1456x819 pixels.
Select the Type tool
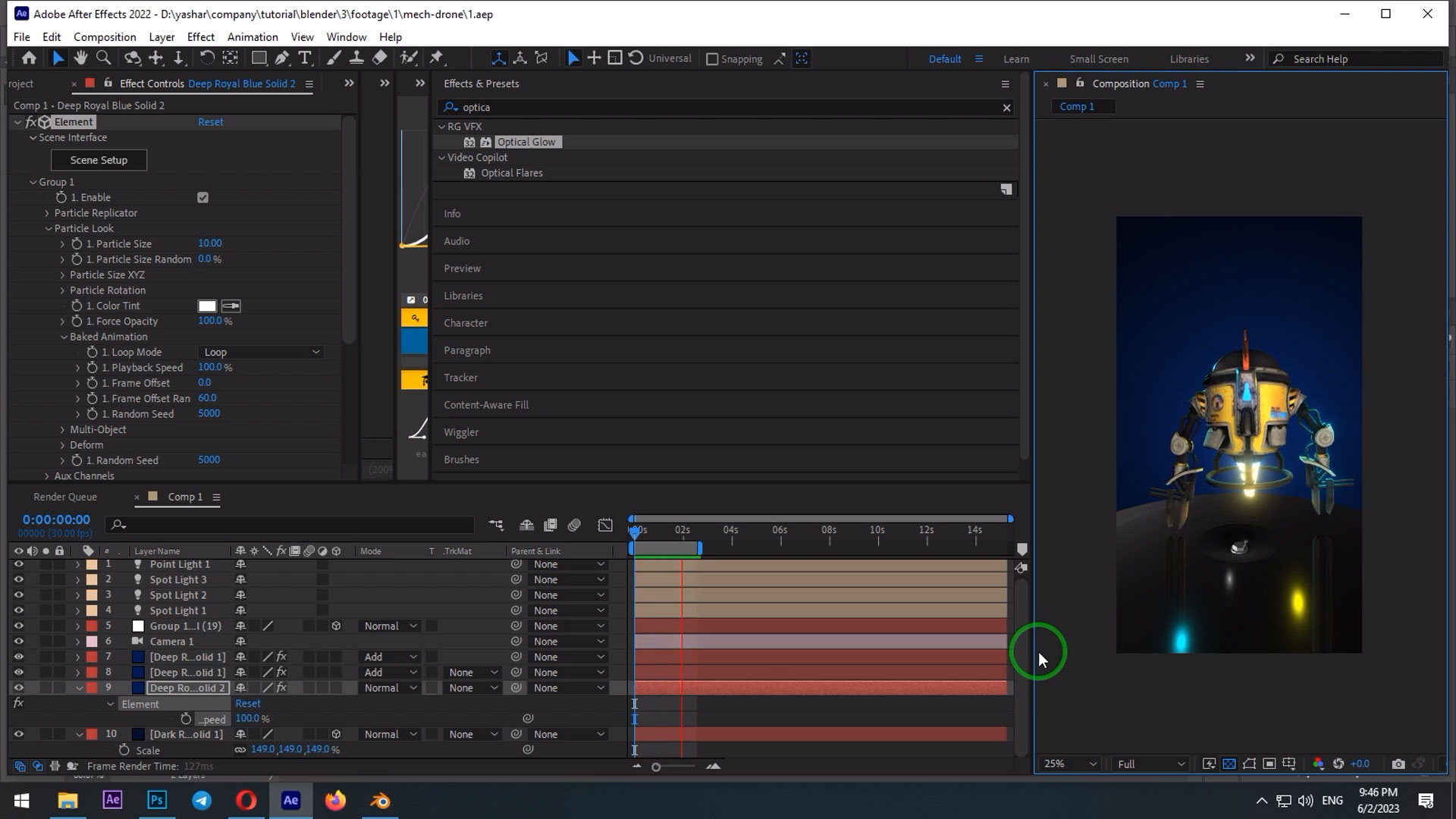coord(305,58)
